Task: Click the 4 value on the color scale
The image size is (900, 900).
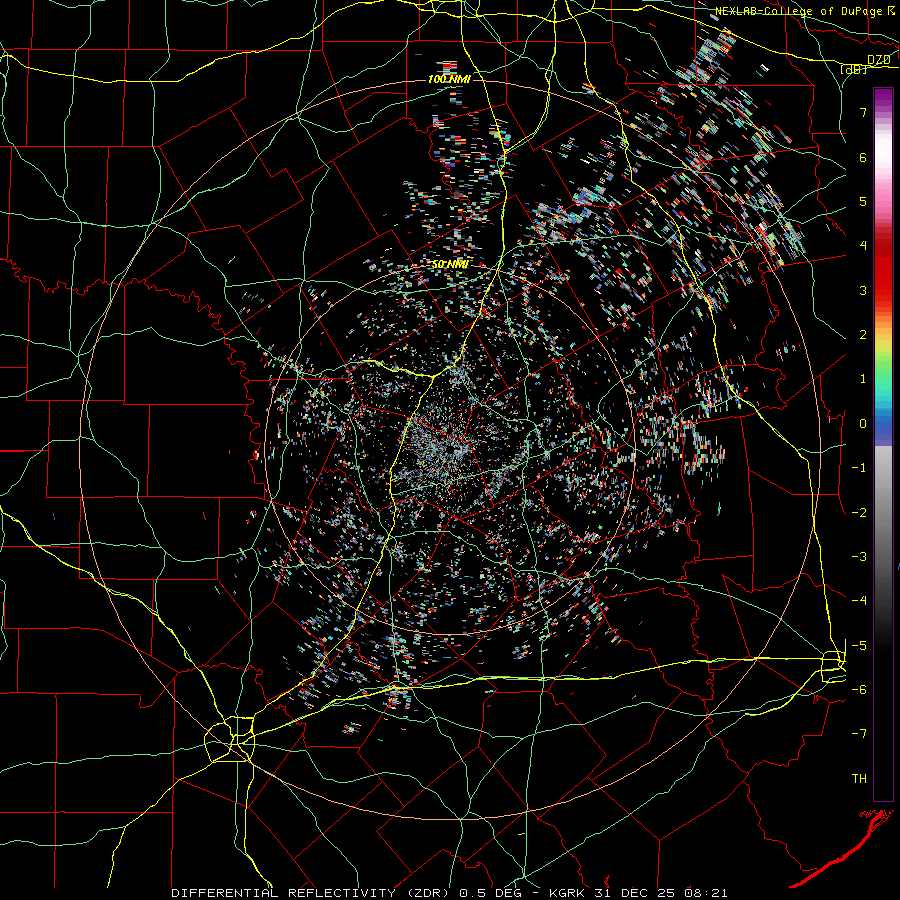Action: [863, 246]
